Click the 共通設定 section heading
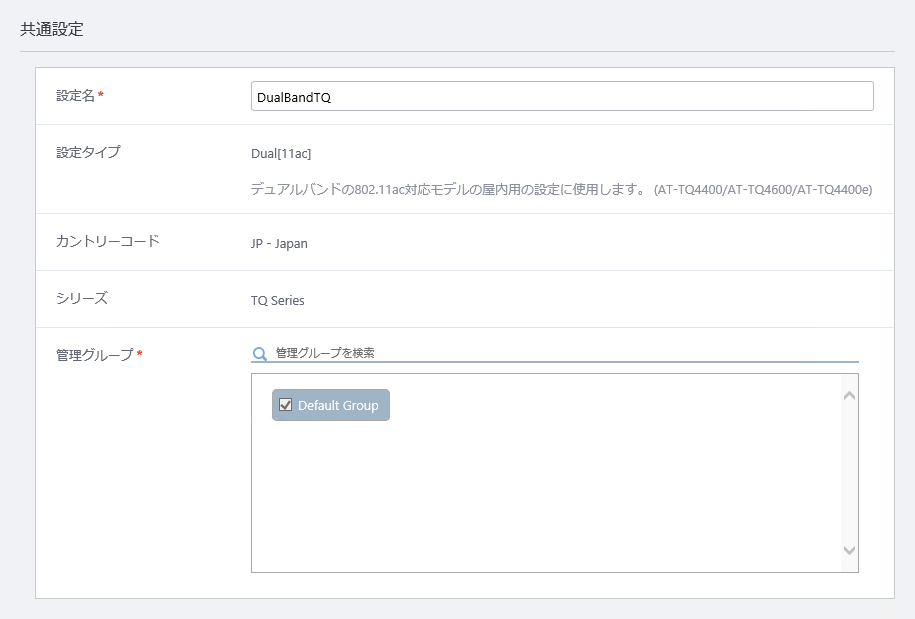 click(x=52, y=29)
